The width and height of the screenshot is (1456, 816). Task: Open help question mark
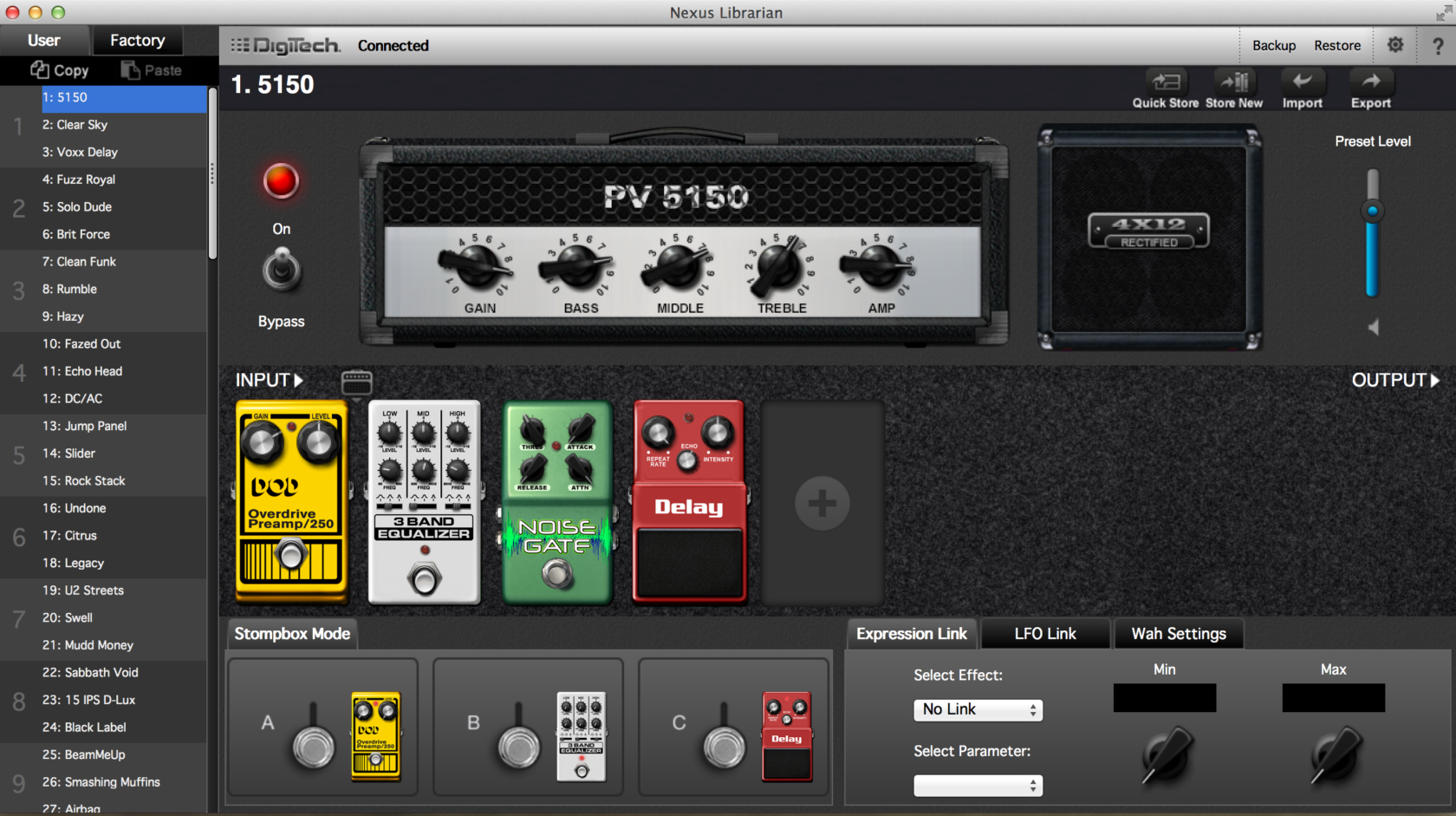1438,45
